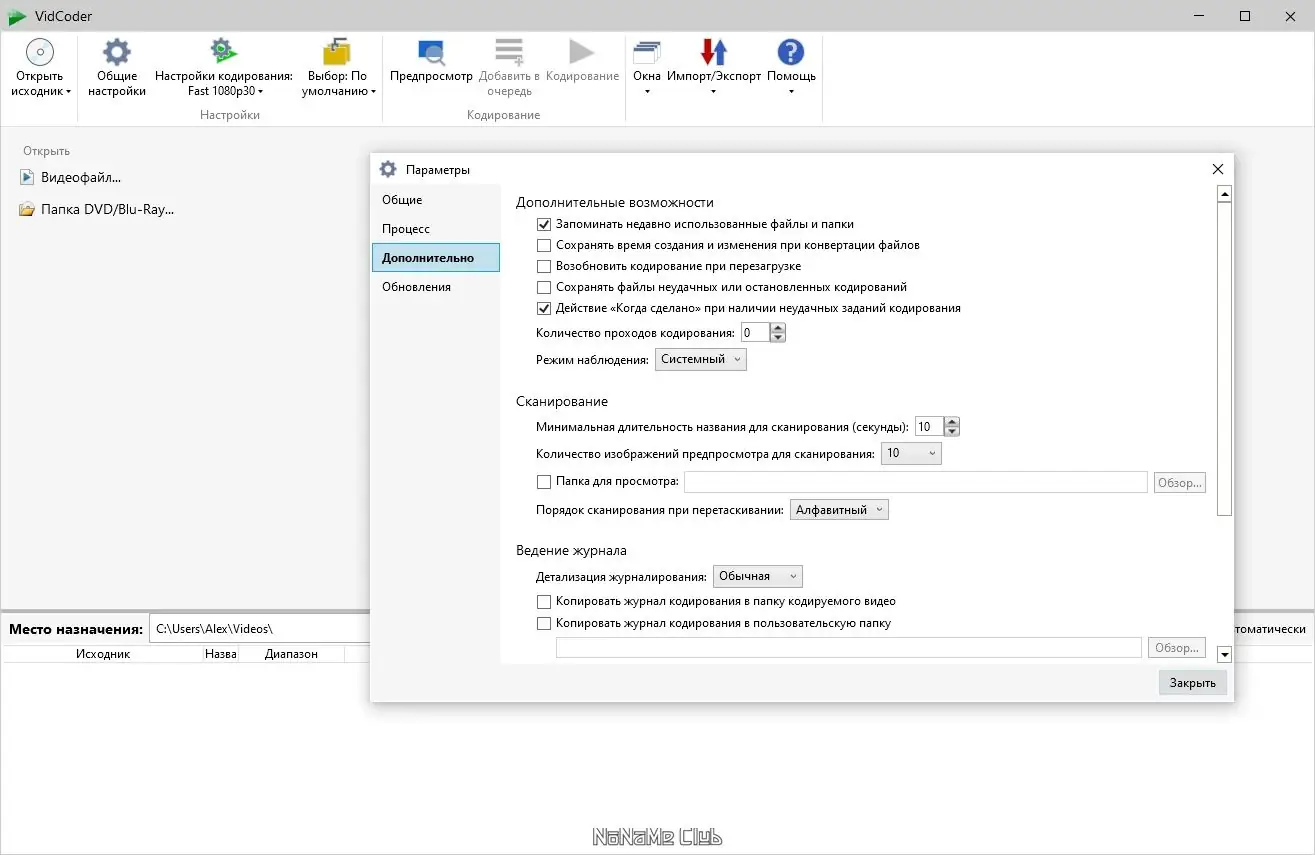Click the custom log folder path field

point(848,648)
